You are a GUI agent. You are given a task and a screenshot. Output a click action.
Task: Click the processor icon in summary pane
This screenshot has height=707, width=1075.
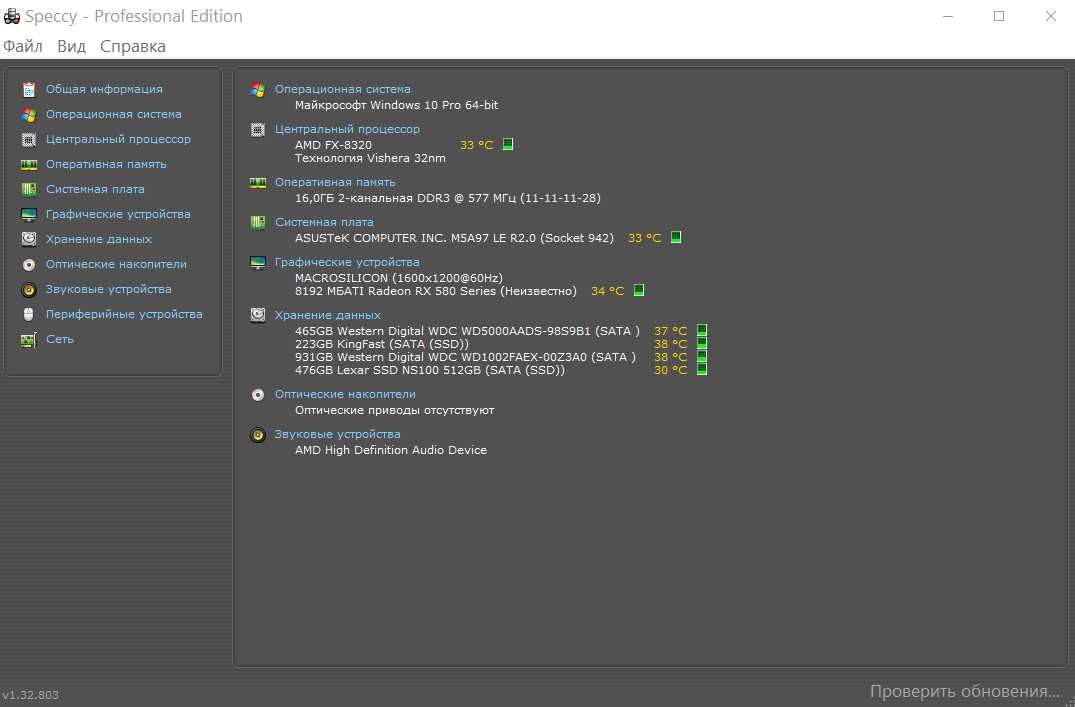point(258,130)
